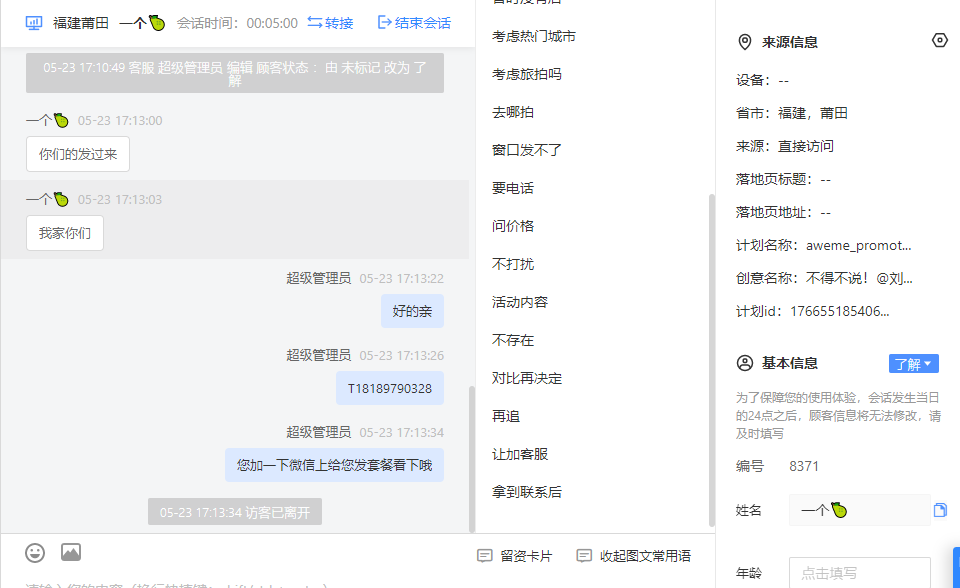960x588 pixels.
Task: Click the hexagon settings icon by 来源信息
Action: pyautogui.click(x=940, y=40)
